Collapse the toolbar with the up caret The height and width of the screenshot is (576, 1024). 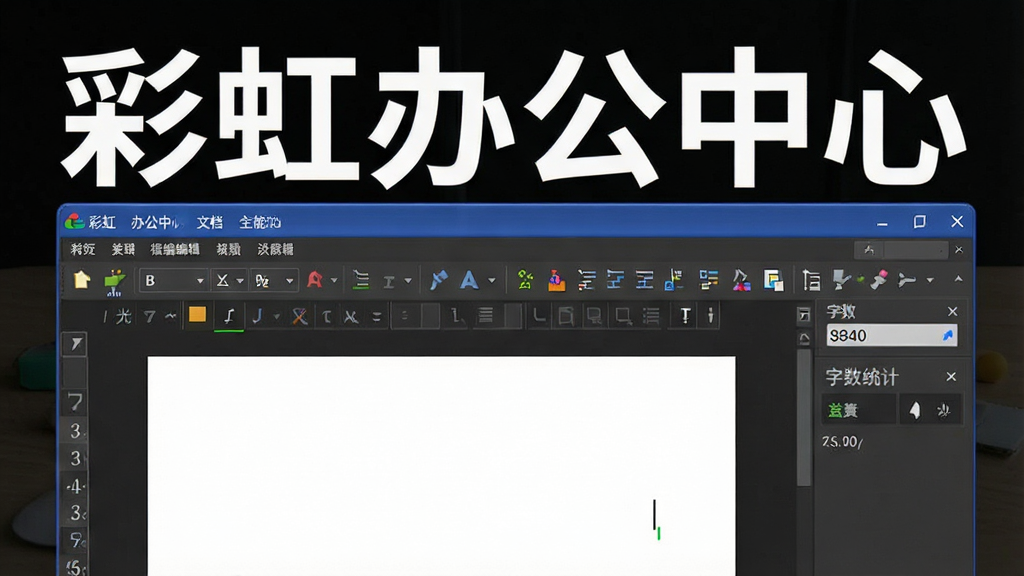click(958, 279)
